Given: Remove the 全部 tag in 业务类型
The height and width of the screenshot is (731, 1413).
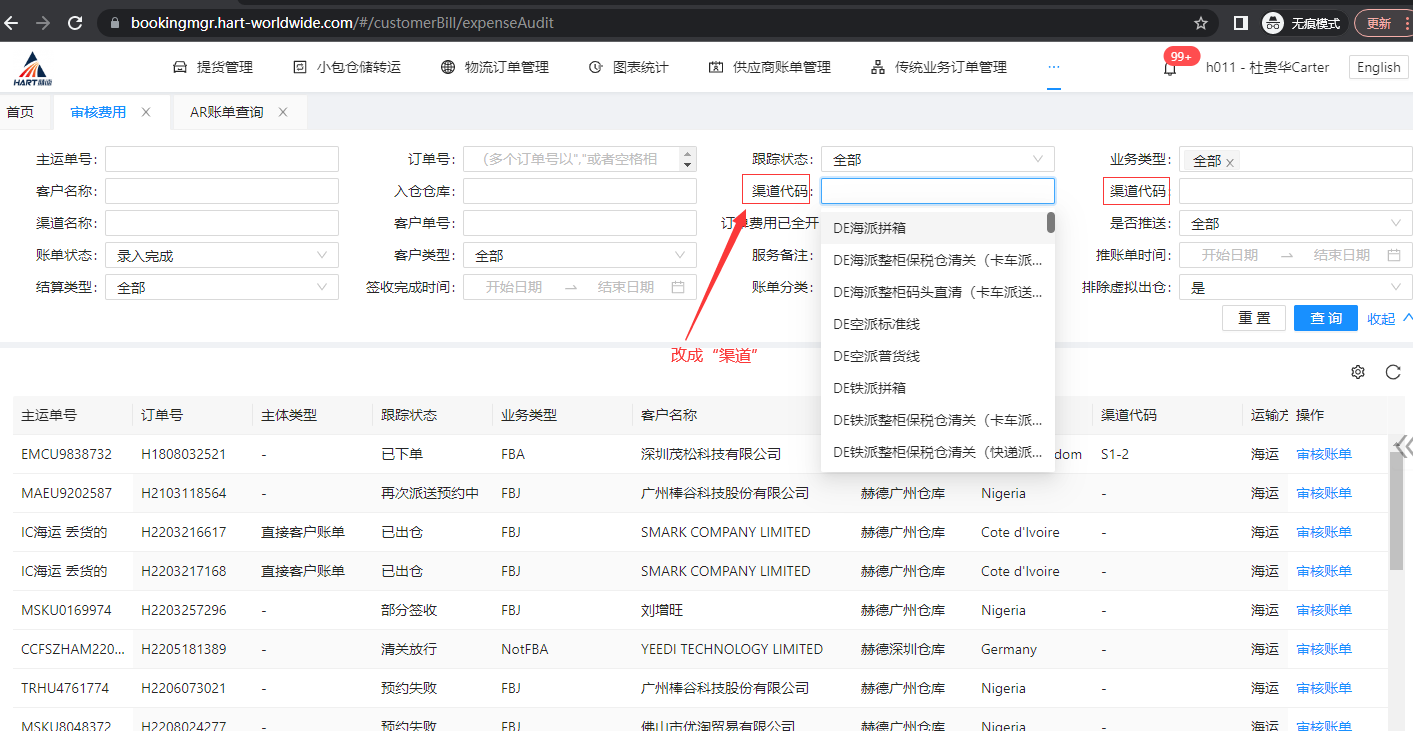Looking at the screenshot, I should coord(1230,161).
